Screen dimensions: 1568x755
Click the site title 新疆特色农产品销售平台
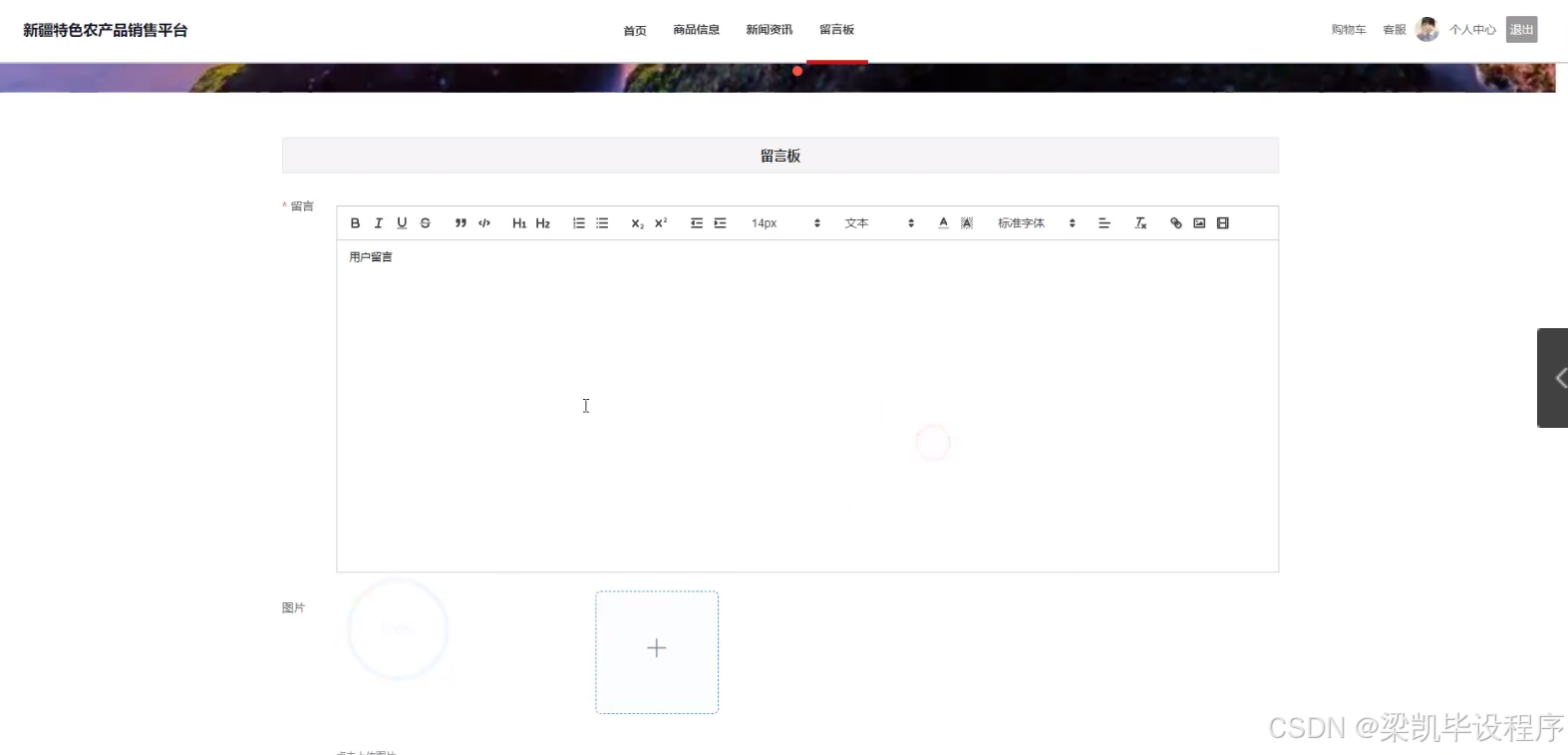tap(106, 30)
